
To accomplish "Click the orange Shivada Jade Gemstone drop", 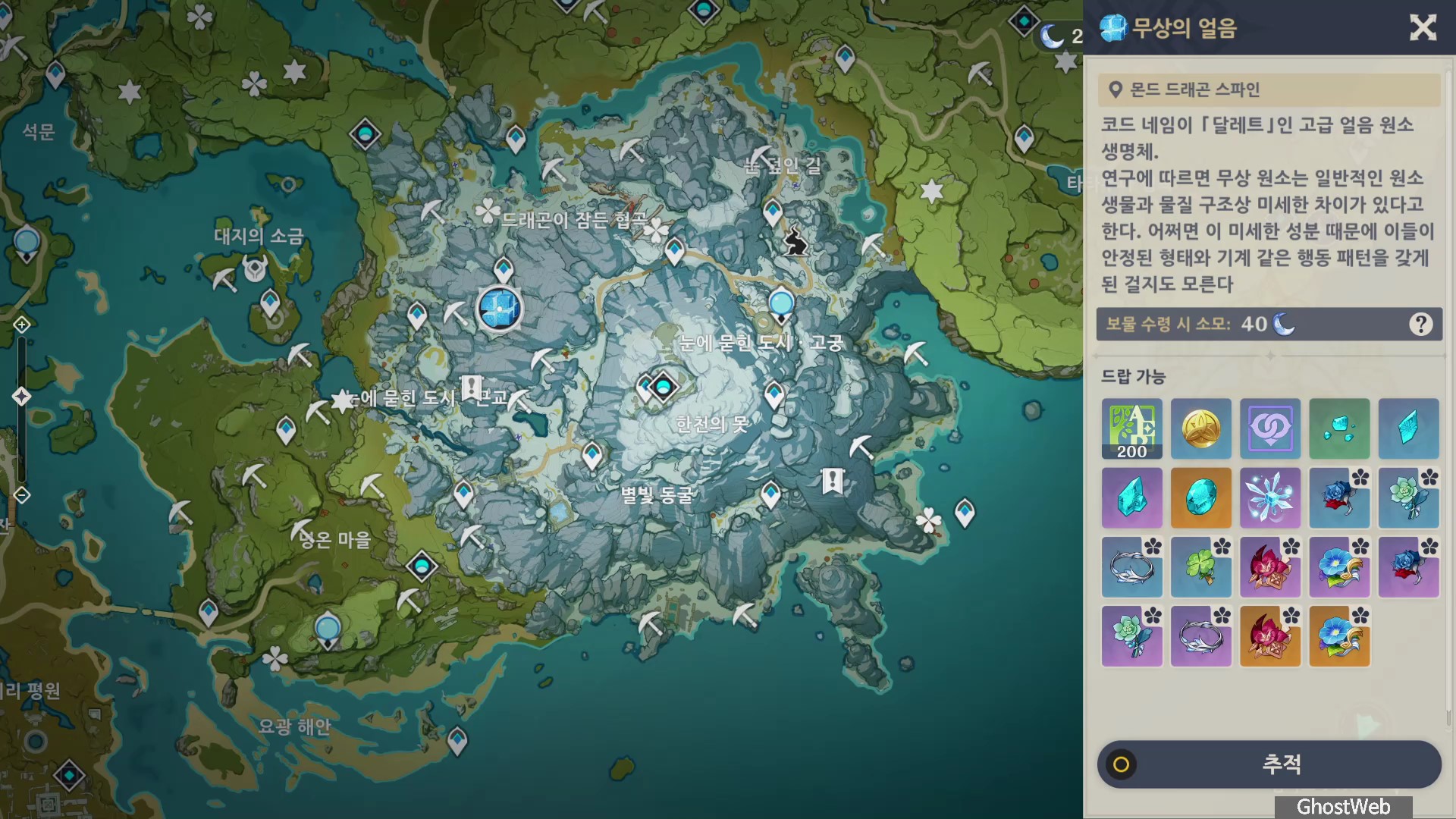I will click(1200, 497).
